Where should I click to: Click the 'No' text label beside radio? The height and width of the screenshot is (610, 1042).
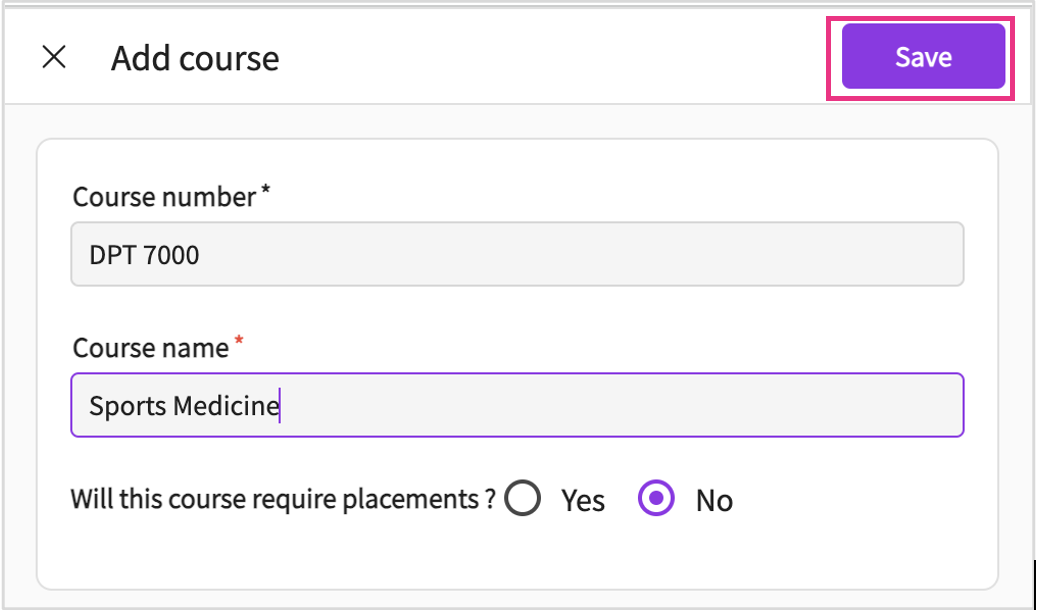(714, 500)
